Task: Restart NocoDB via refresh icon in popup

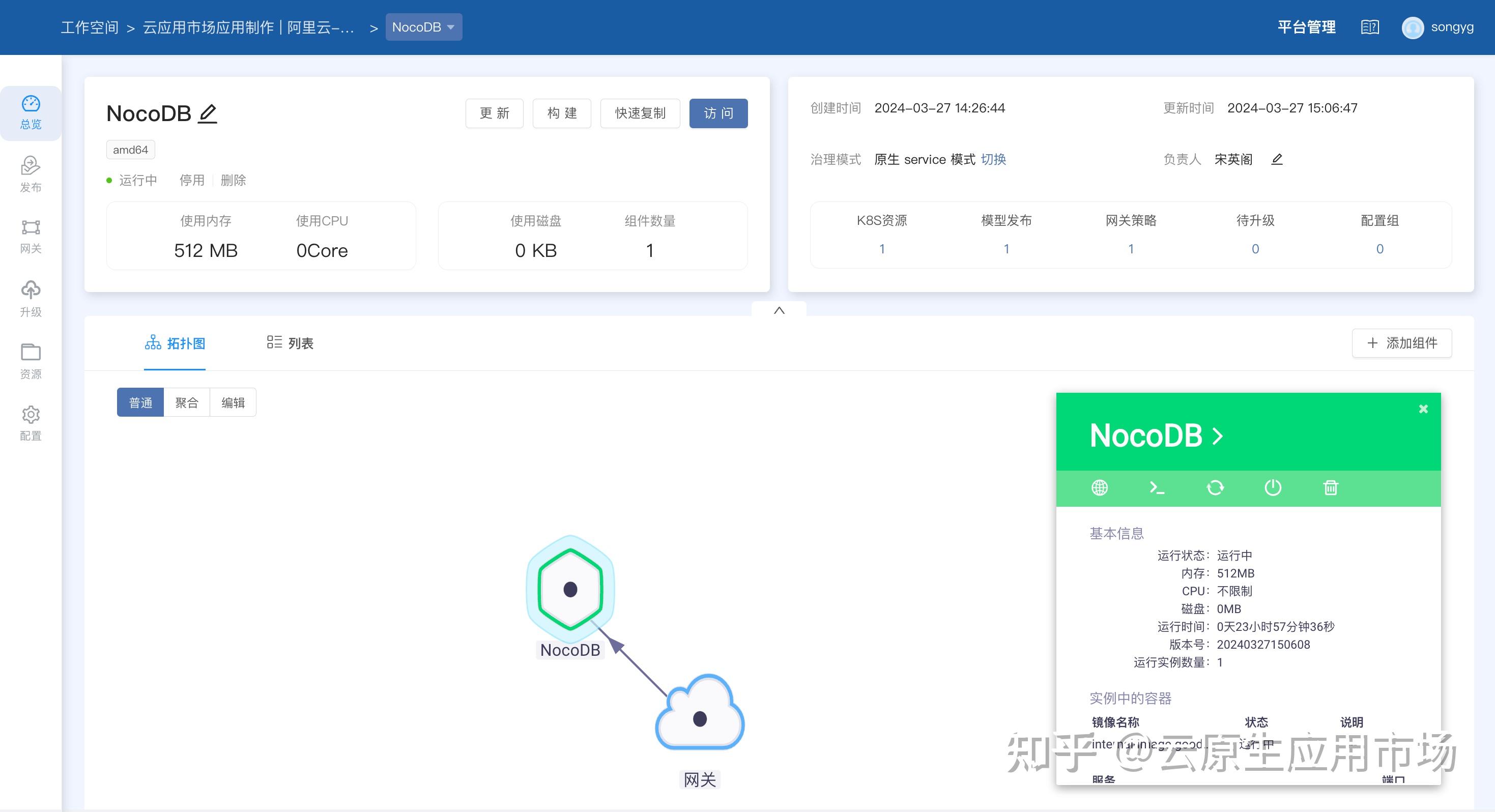Action: pyautogui.click(x=1215, y=488)
